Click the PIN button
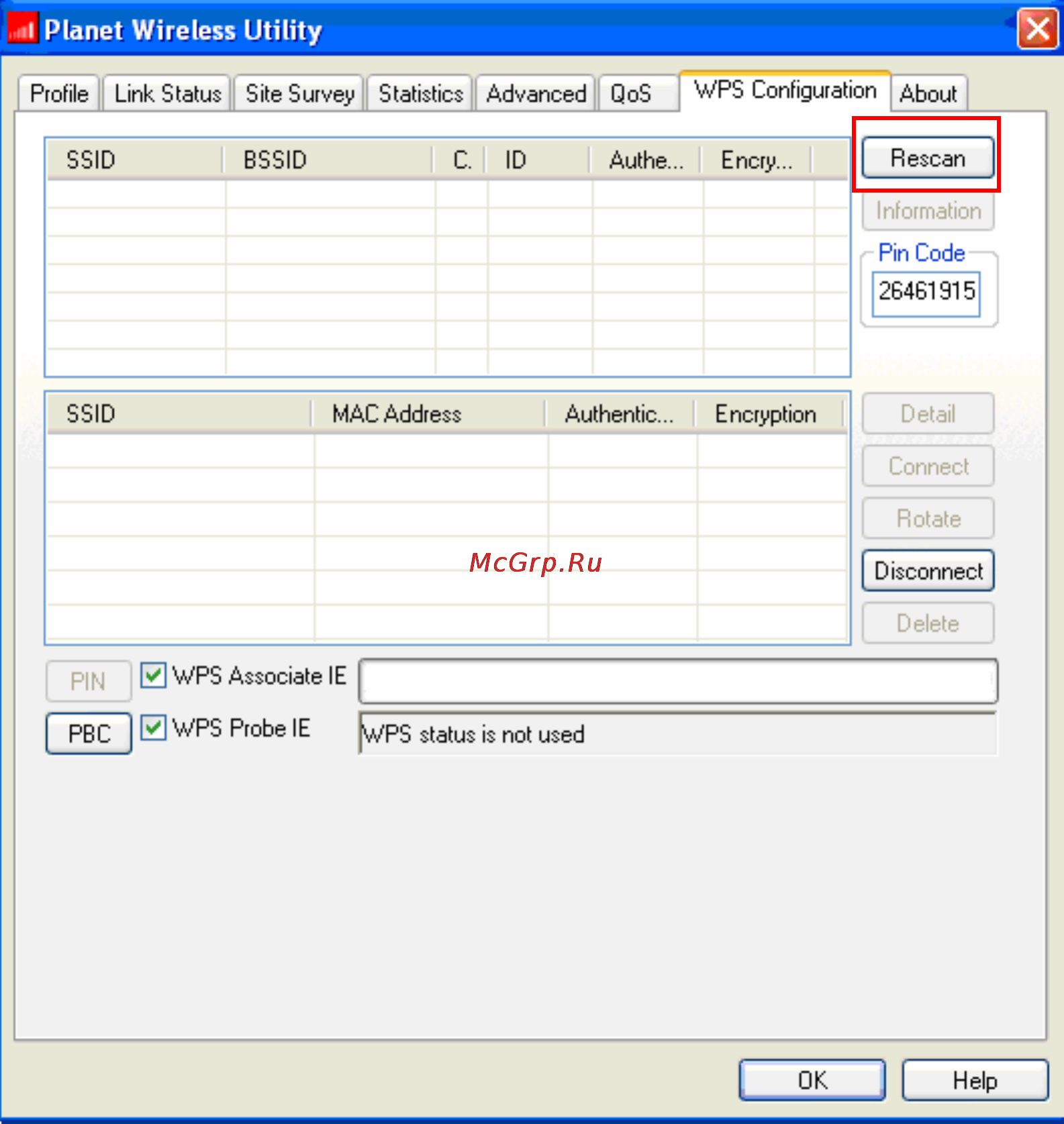 tap(89, 682)
